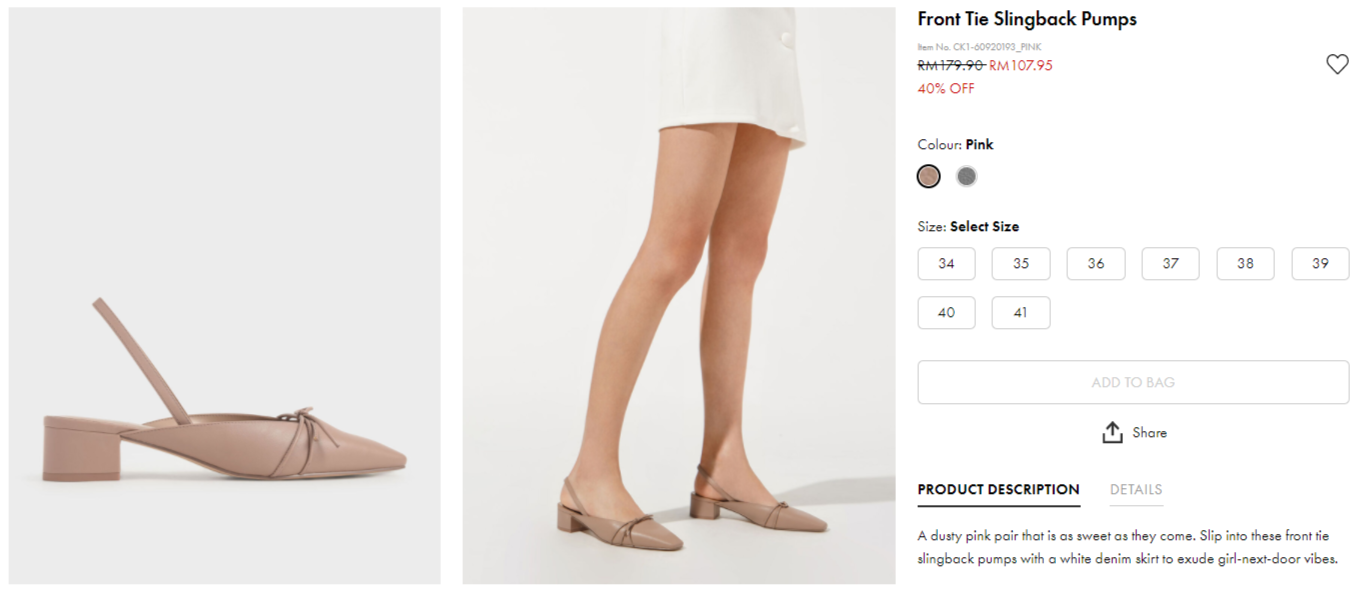This screenshot has height=596, width=1365.
Task: Select the Pink colour swatch
Action: coord(929,177)
